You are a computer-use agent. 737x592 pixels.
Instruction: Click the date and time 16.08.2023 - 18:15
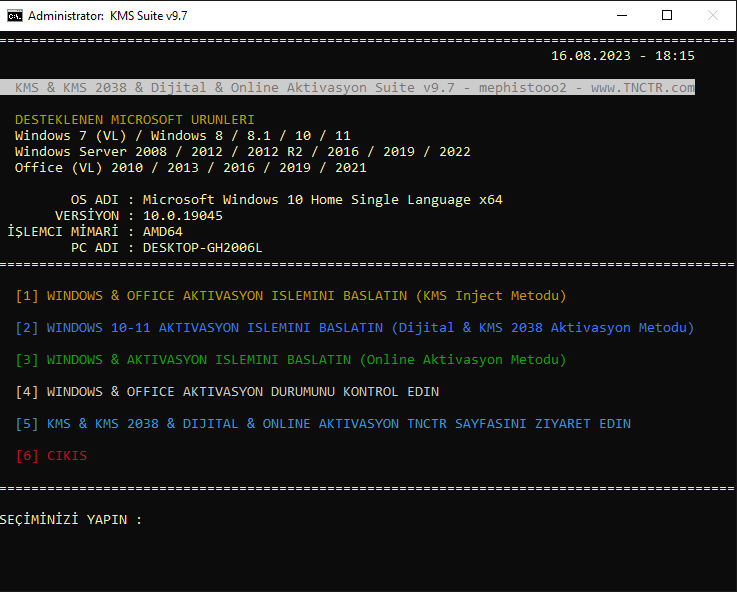(x=622, y=56)
